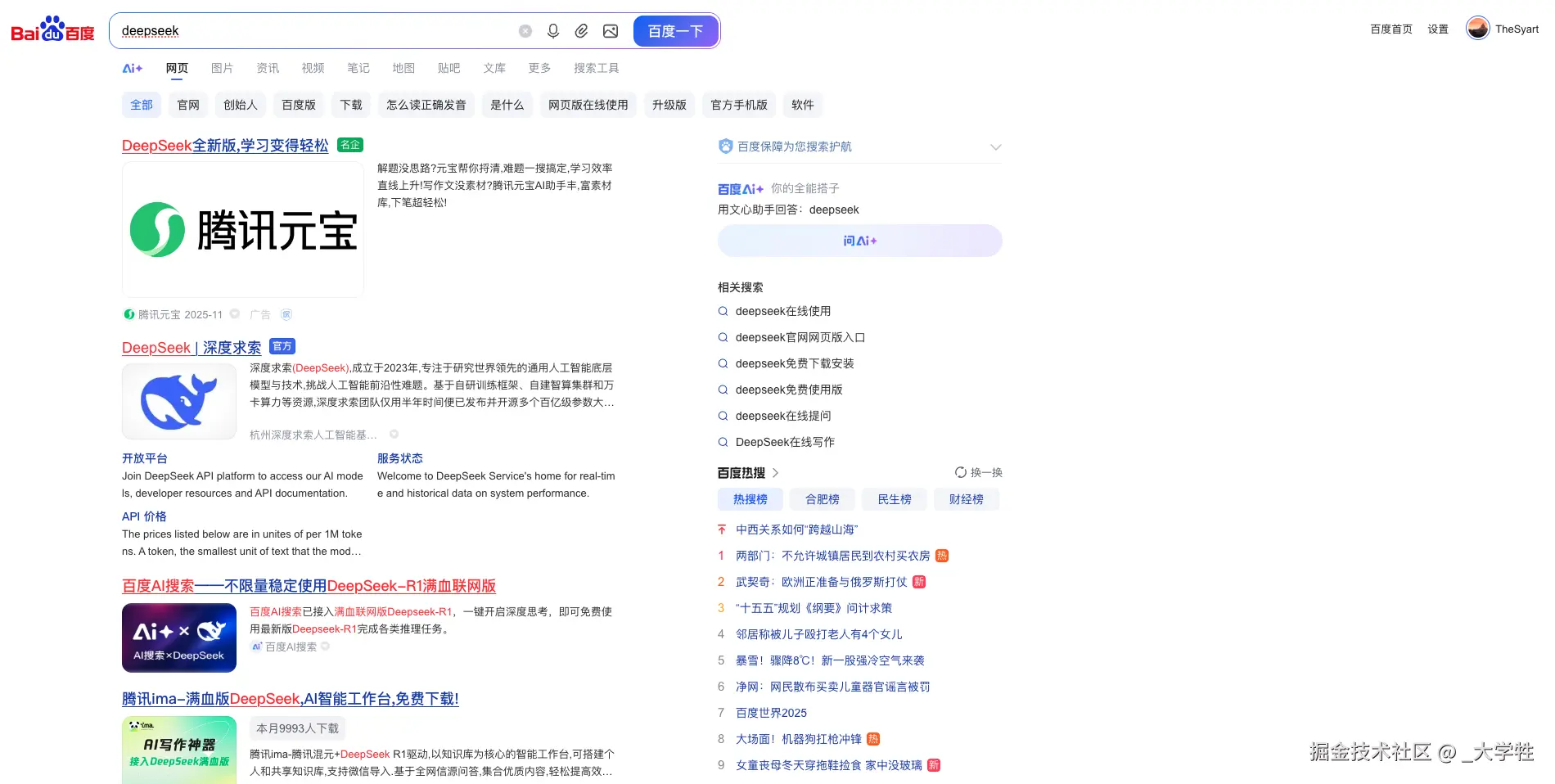Open the 搜索工具 options
The width and height of the screenshot is (1555, 784).
pyautogui.click(x=597, y=68)
